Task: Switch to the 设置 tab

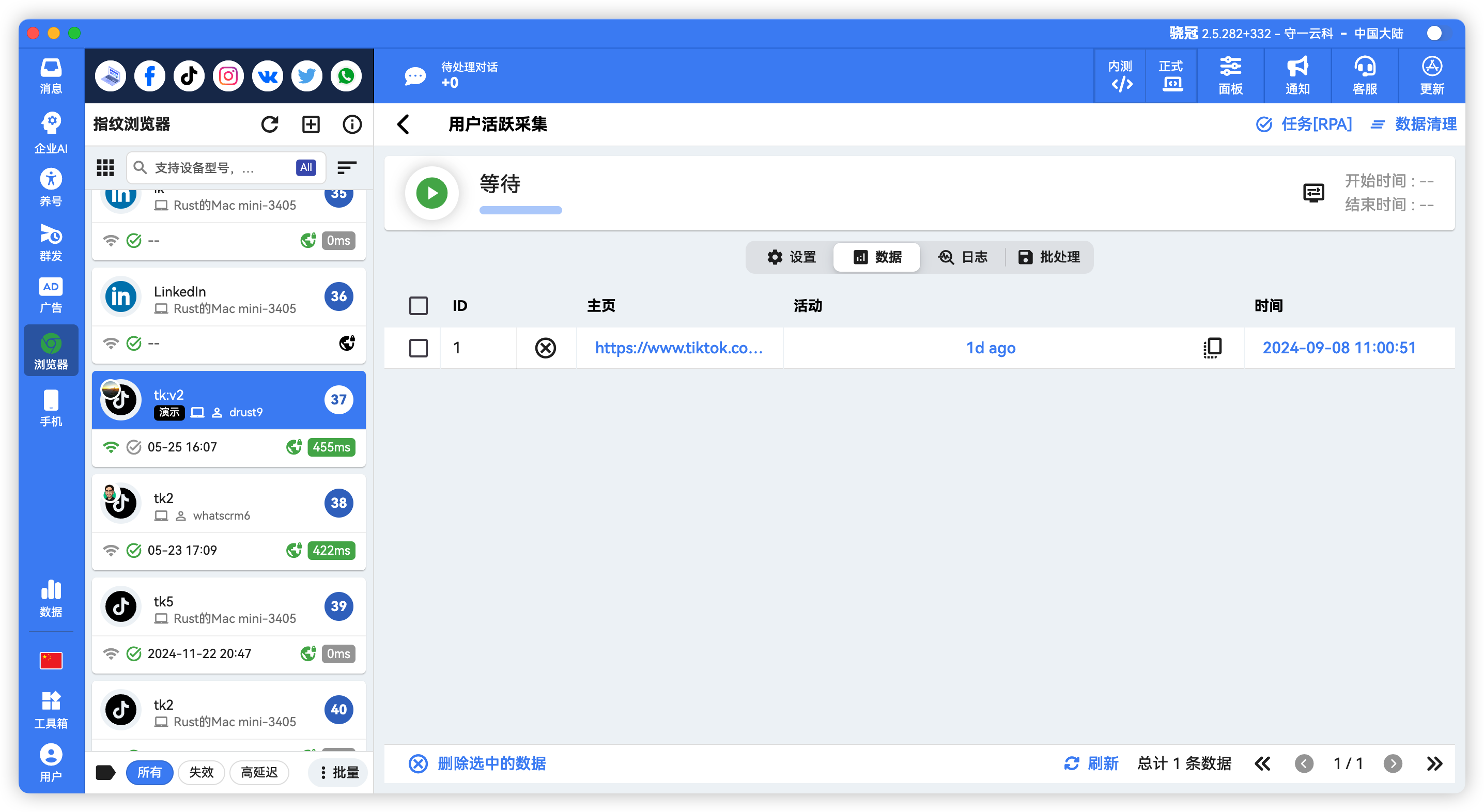Action: point(792,257)
